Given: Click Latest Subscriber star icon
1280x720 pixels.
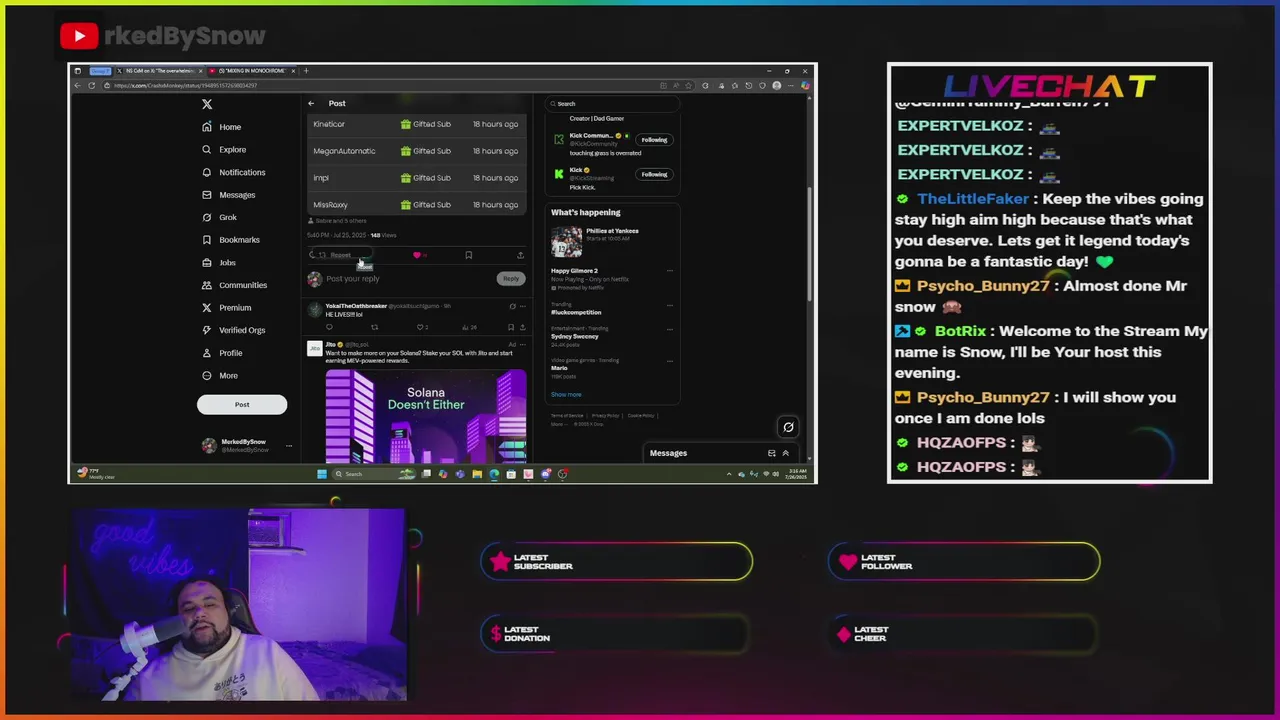Looking at the screenshot, I should click(x=501, y=562).
